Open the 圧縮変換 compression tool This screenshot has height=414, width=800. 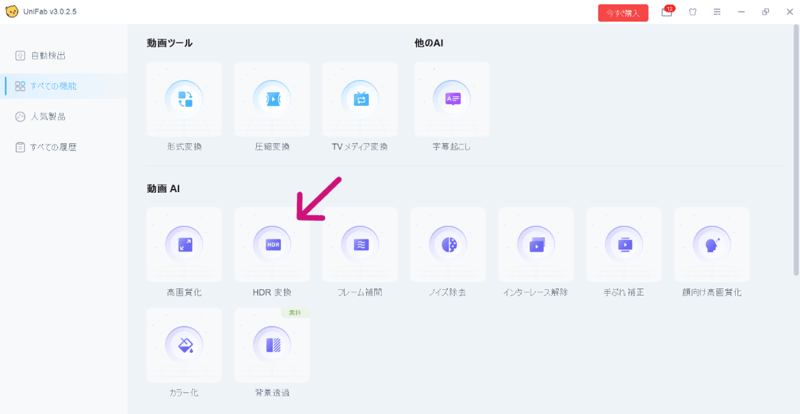click(272, 100)
